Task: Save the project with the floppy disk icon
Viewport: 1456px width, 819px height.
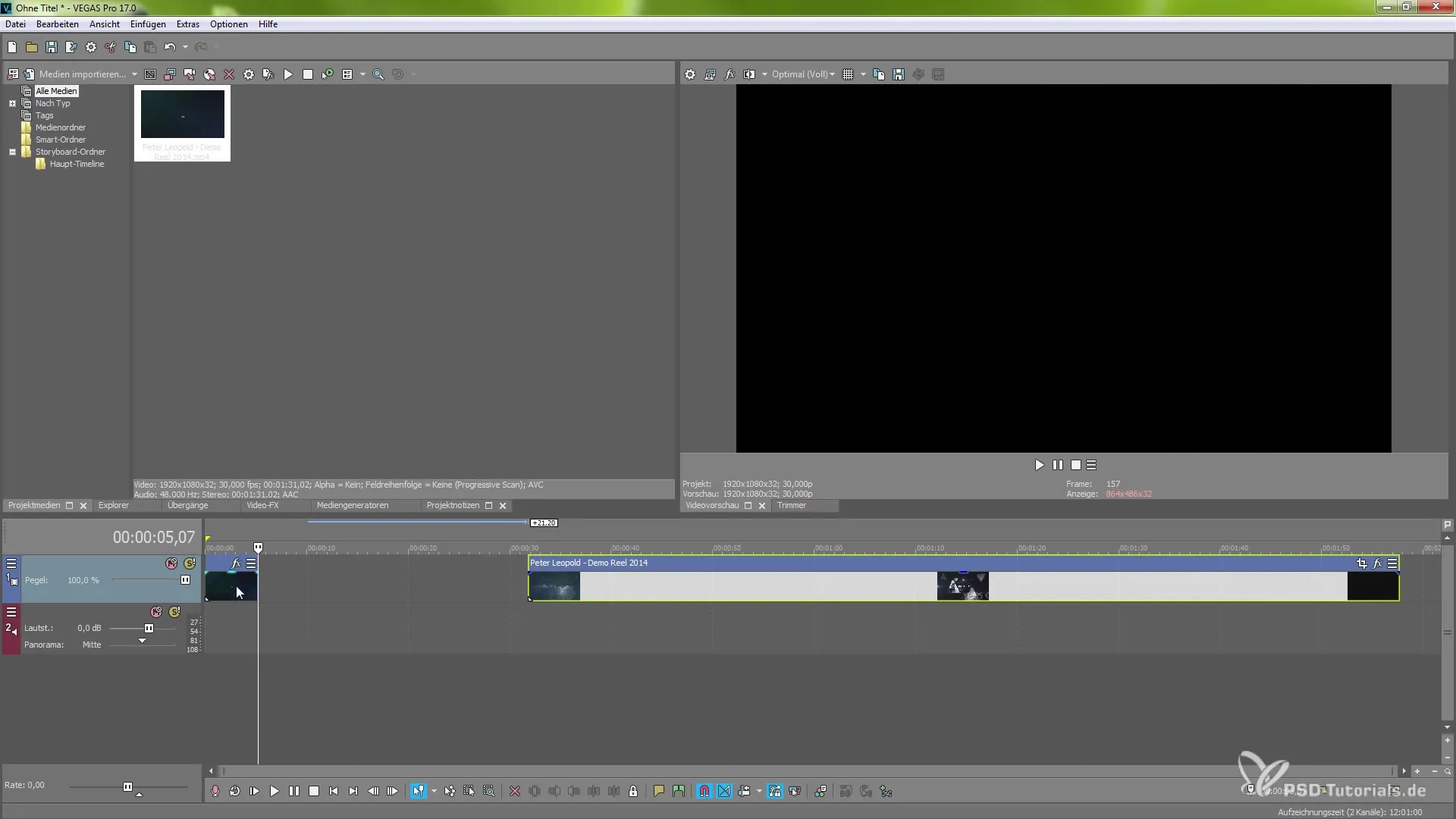Action: coord(52,47)
